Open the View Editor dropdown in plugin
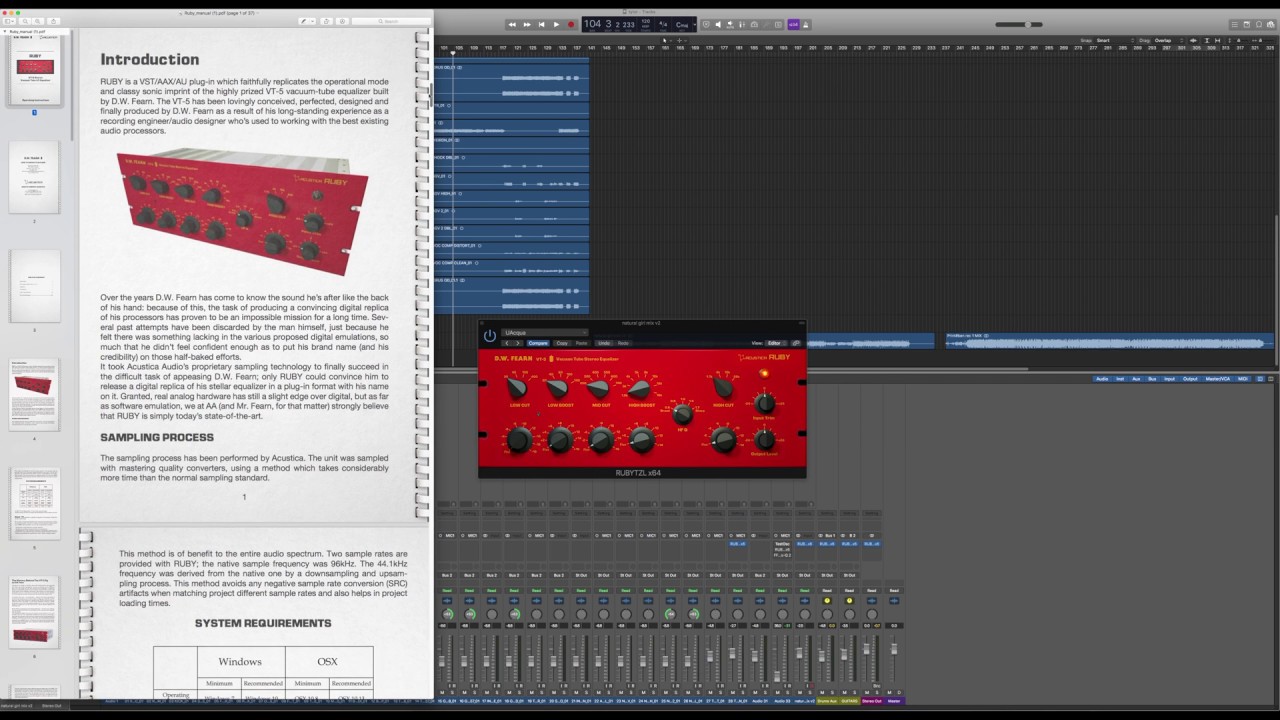Viewport: 1280px width, 720px height. pyautogui.click(x=776, y=343)
